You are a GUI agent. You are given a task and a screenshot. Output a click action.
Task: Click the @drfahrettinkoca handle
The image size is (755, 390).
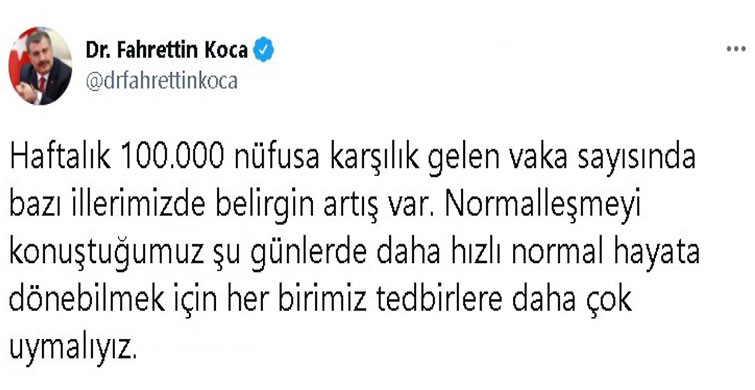(162, 81)
